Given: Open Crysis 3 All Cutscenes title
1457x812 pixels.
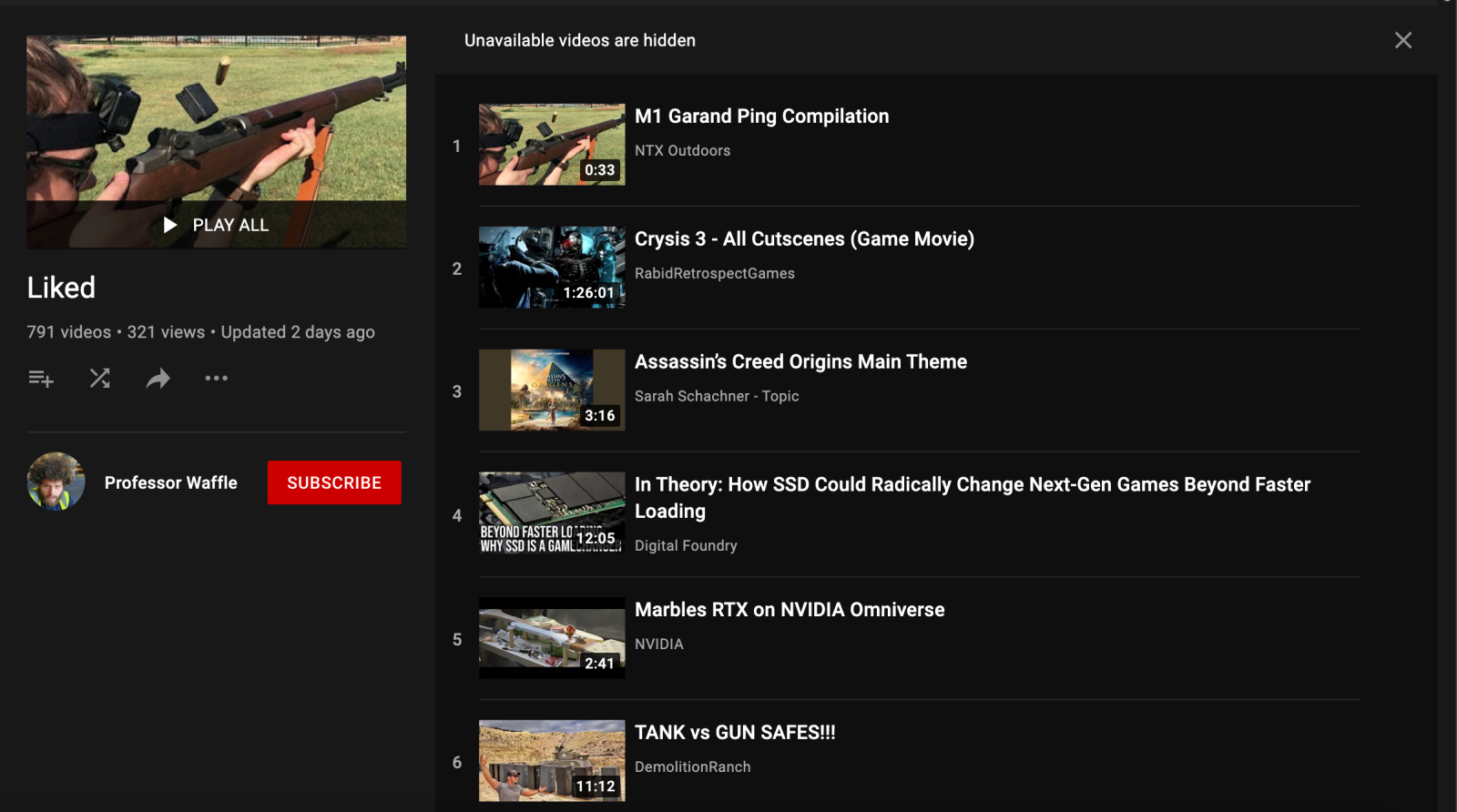Looking at the screenshot, I should point(804,239).
